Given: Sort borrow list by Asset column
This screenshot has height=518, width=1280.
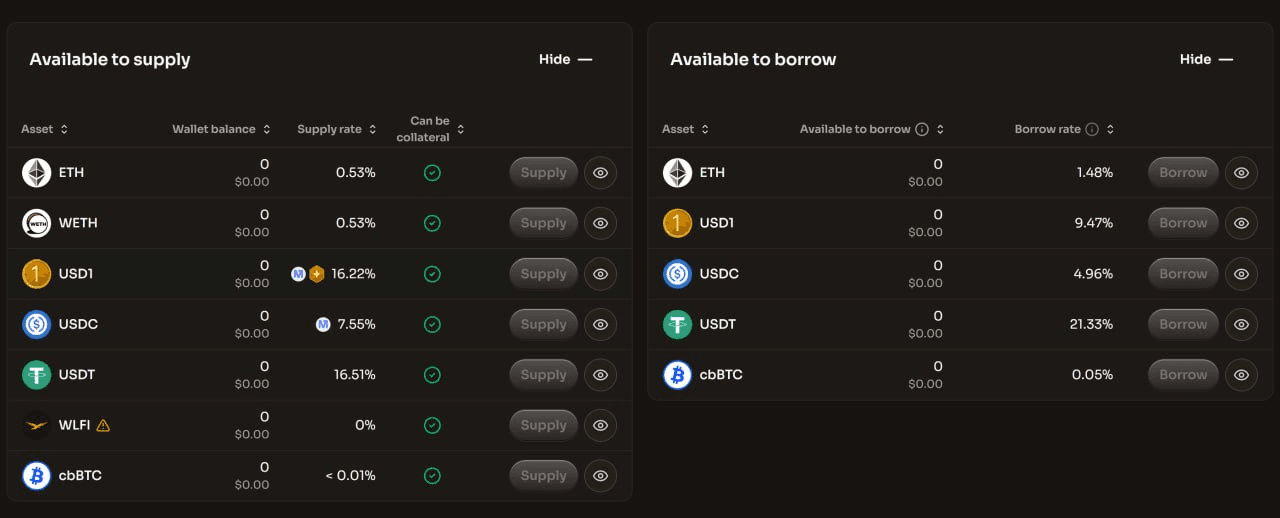Looking at the screenshot, I should (686, 129).
